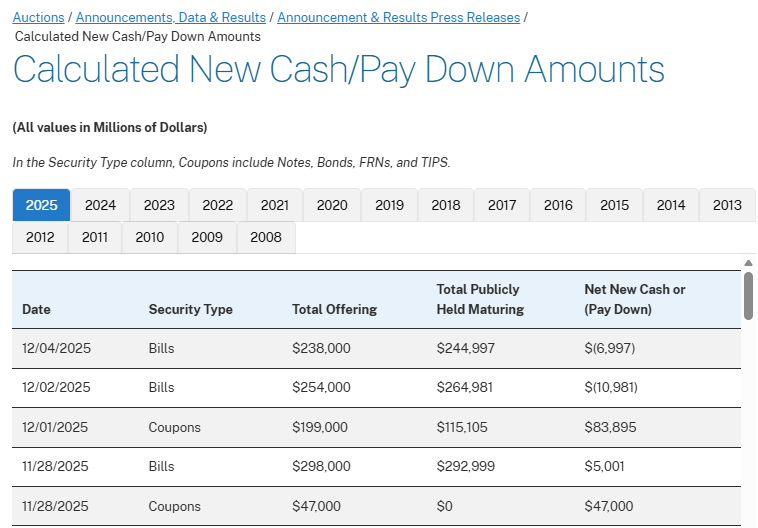This screenshot has width=758, height=528.
Task: Select the 2020 year tab
Action: click(x=332, y=205)
